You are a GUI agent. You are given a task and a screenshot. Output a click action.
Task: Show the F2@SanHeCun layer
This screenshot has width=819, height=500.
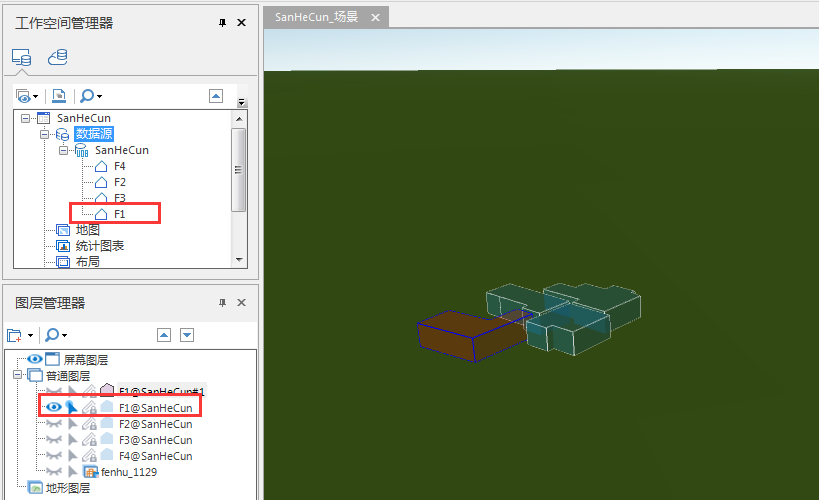54,423
